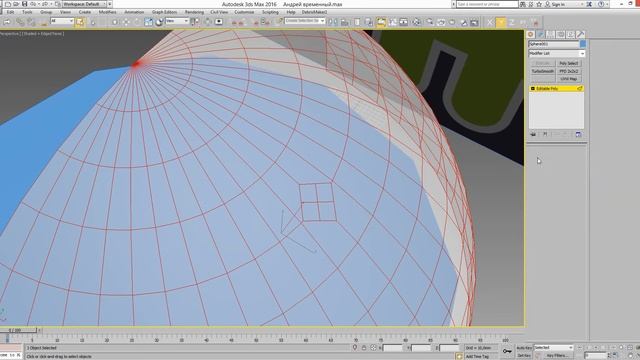Open Create Selection Set dropdown
Viewport: 640px width, 360px height.
(x=305, y=21)
